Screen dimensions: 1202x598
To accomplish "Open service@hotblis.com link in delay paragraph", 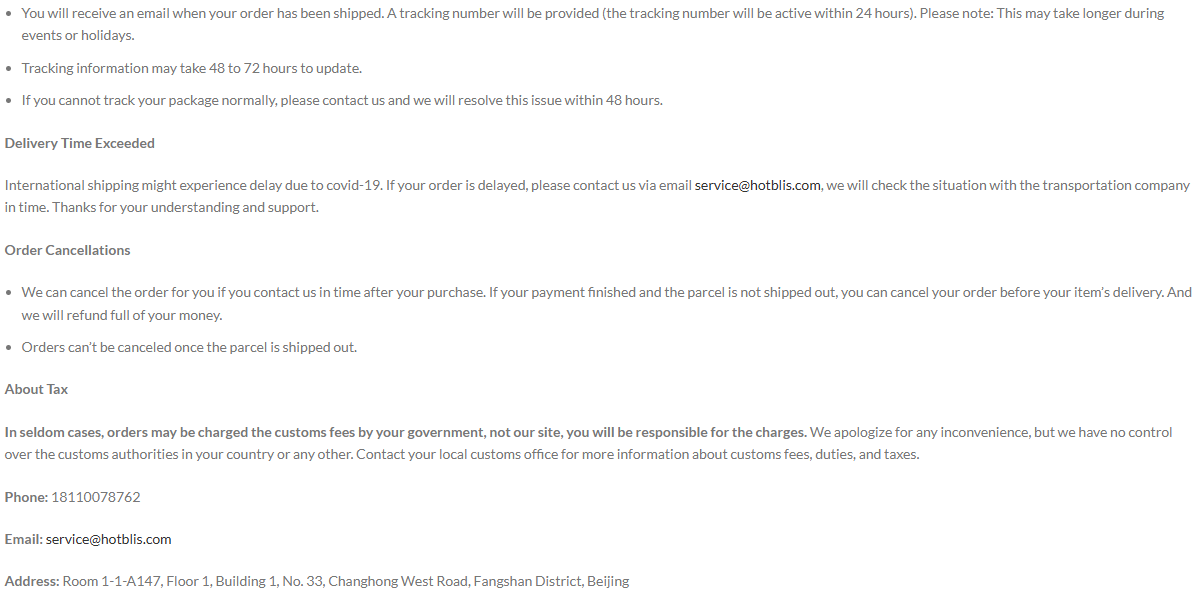I will pos(758,185).
